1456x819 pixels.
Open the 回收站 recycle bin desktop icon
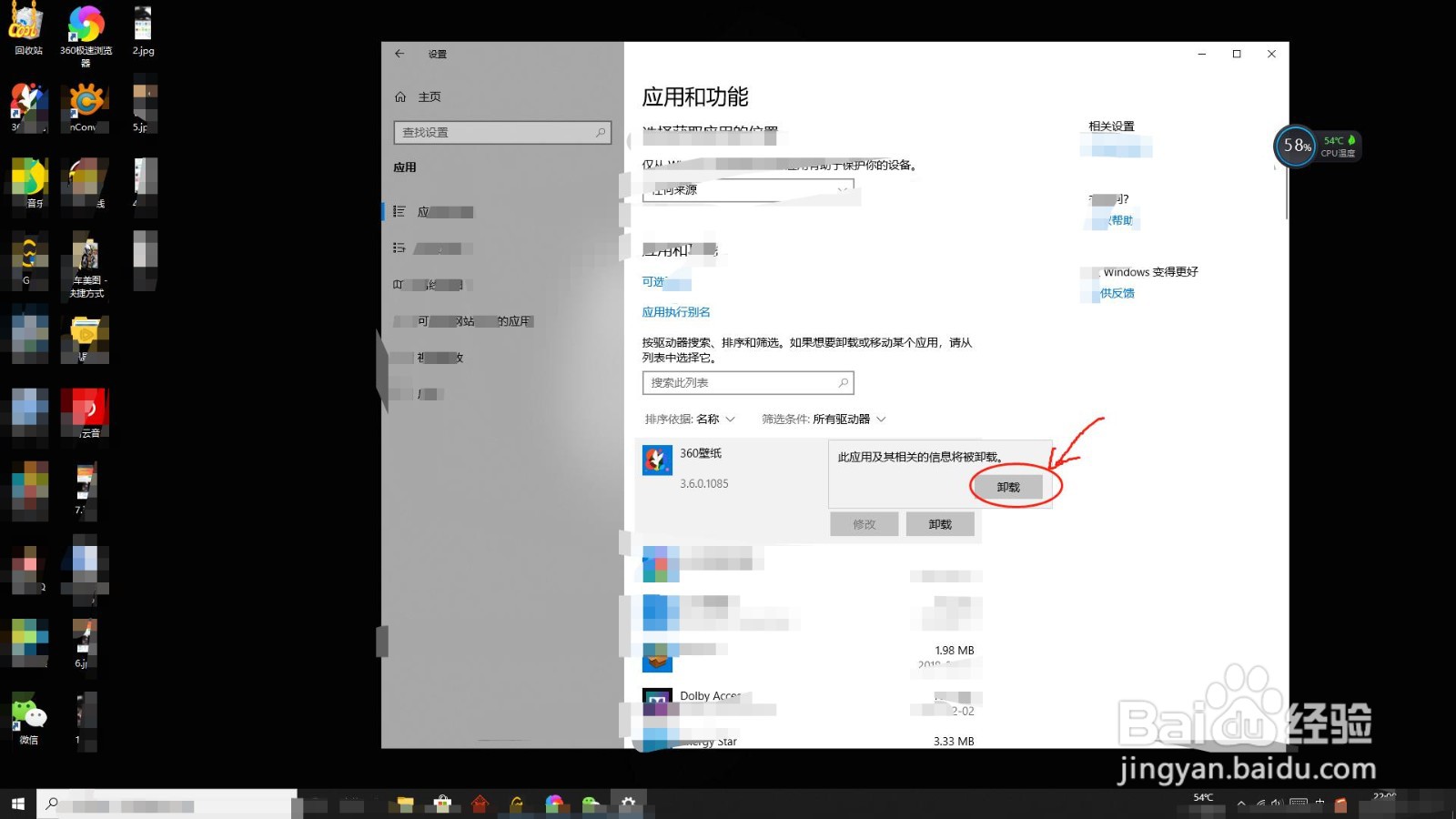tap(27, 27)
